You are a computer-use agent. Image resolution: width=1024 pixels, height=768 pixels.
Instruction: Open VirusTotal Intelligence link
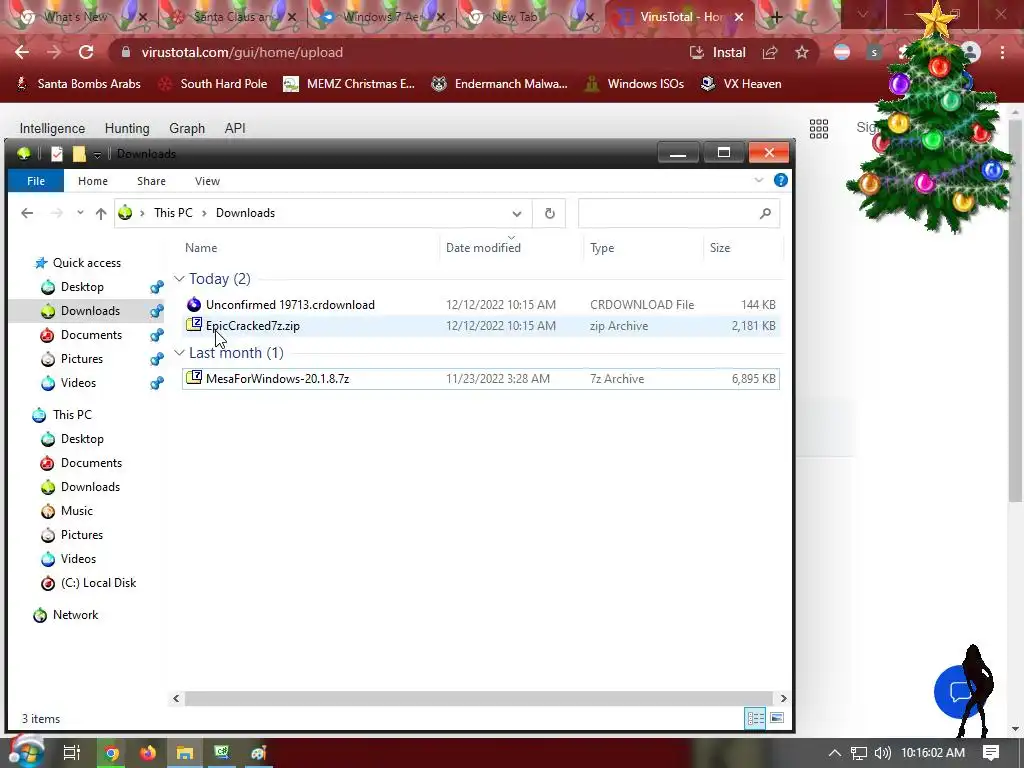52,129
